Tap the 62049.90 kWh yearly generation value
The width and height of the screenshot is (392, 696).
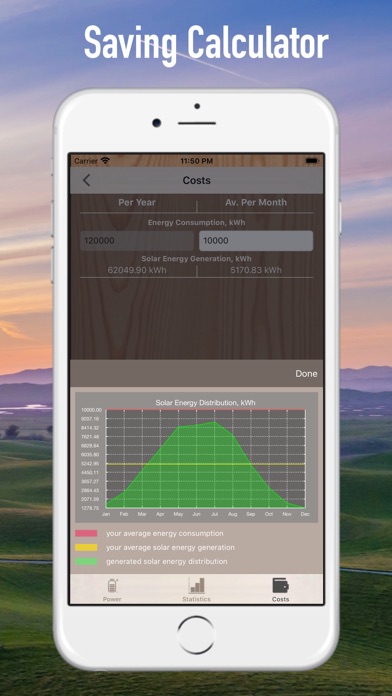[x=137, y=270]
